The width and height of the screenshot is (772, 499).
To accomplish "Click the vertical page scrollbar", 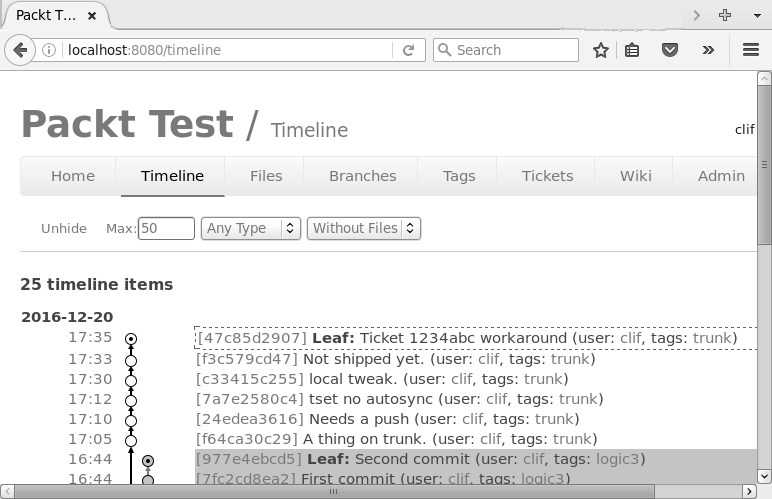I will pyautogui.click(x=764, y=190).
